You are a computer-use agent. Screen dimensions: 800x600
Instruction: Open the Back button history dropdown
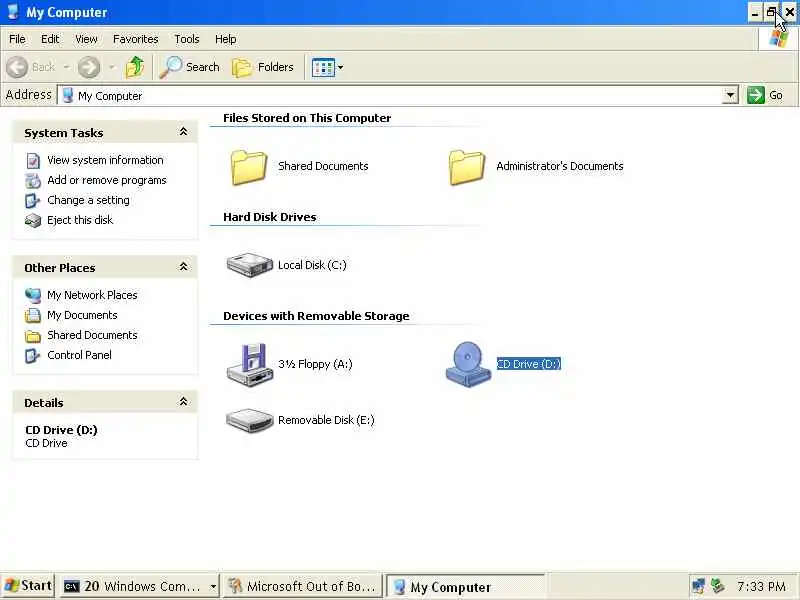(x=66, y=67)
